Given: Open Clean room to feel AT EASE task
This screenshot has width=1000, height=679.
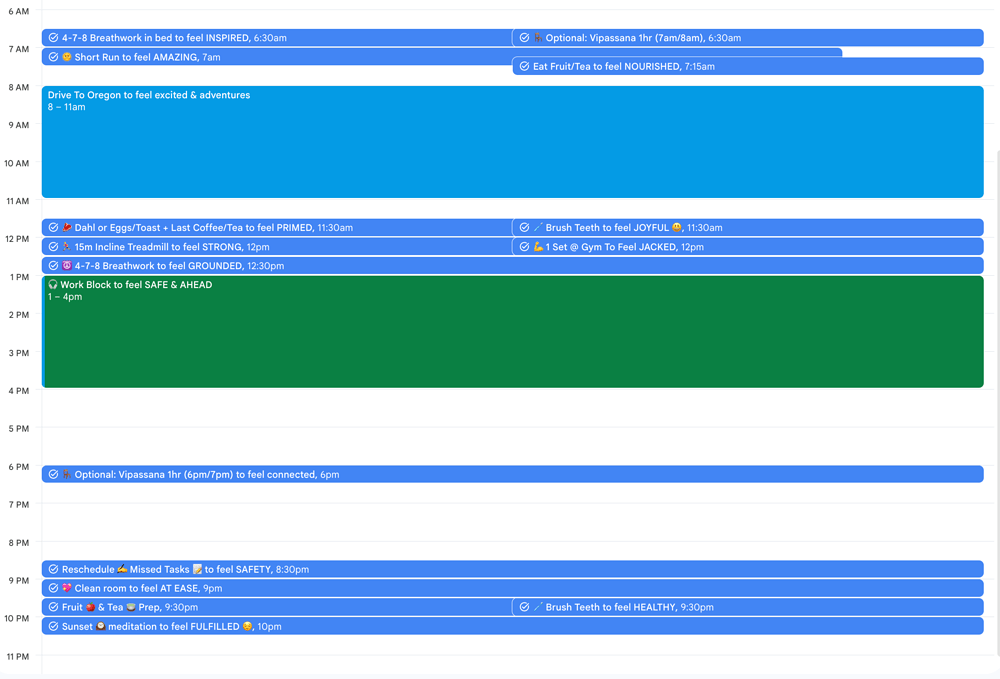Looking at the screenshot, I should pos(513,588).
